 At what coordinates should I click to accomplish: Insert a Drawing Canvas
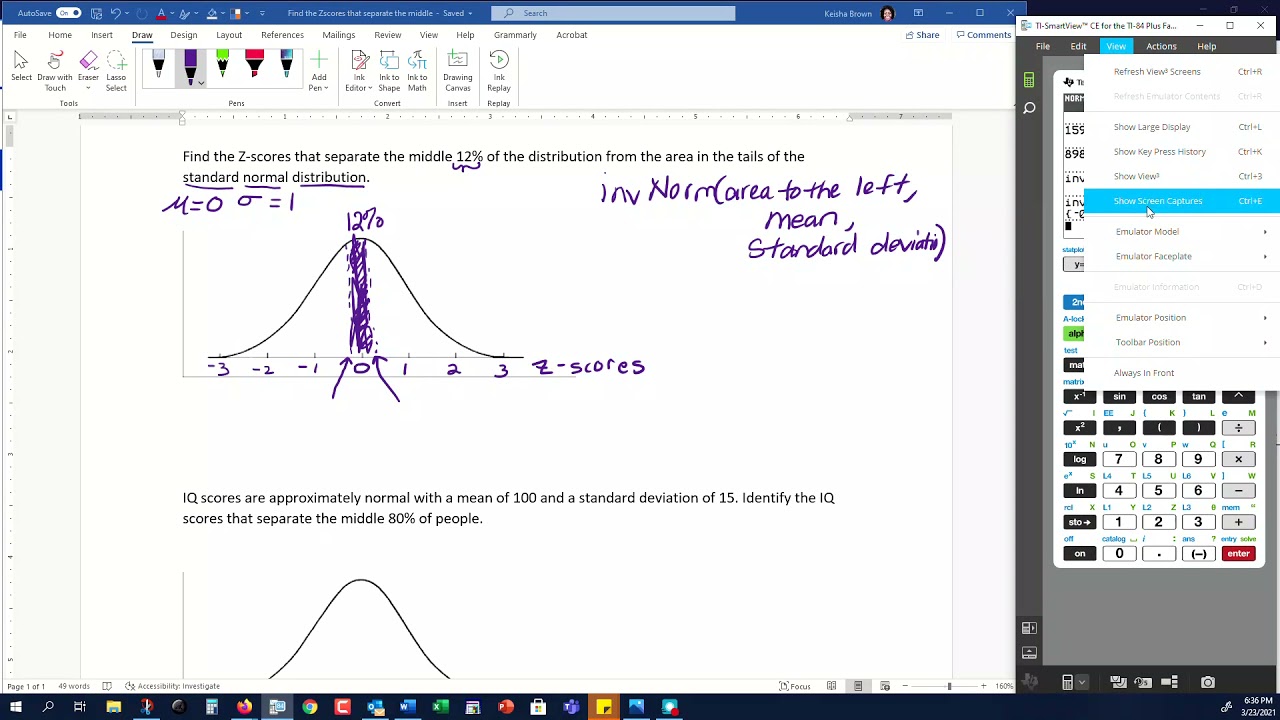click(x=458, y=70)
